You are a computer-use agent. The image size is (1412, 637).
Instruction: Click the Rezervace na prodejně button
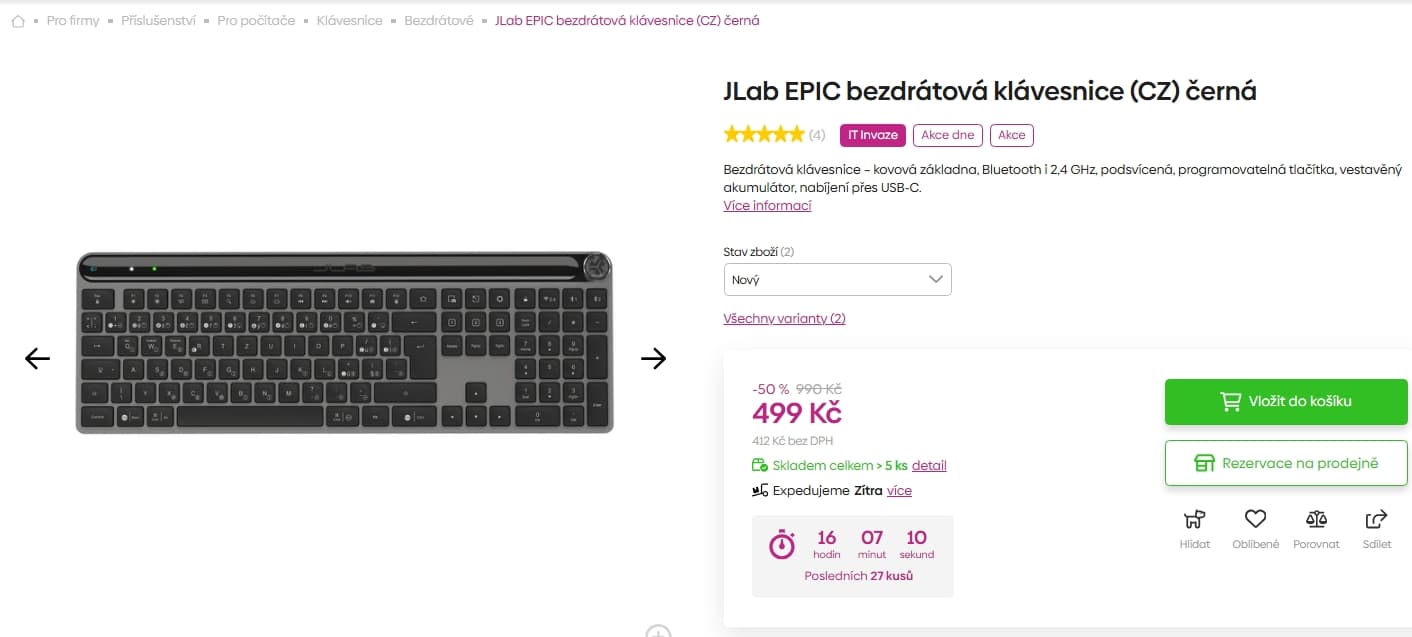tap(1286, 463)
